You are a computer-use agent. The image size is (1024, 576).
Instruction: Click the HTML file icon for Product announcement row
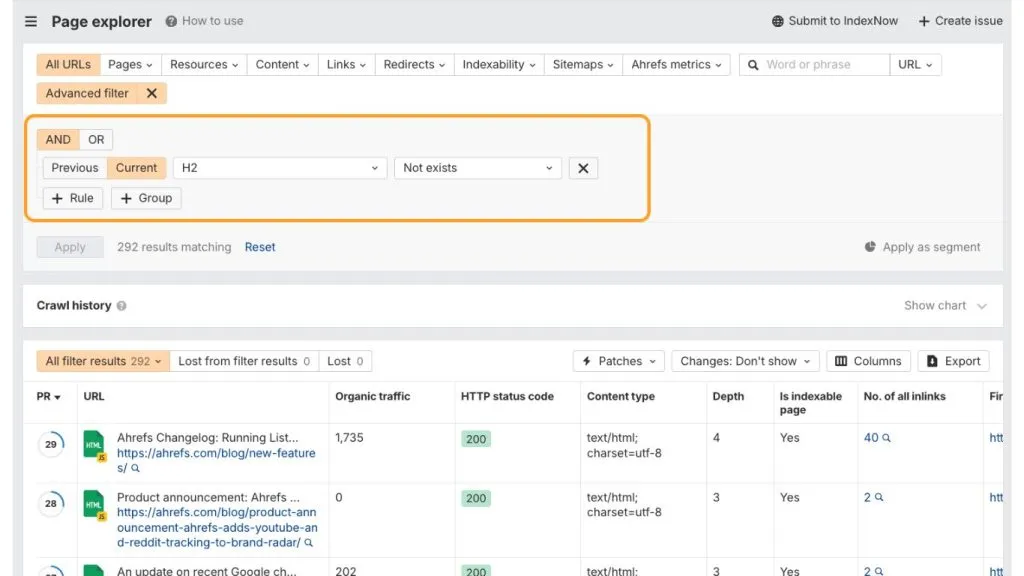coord(94,505)
